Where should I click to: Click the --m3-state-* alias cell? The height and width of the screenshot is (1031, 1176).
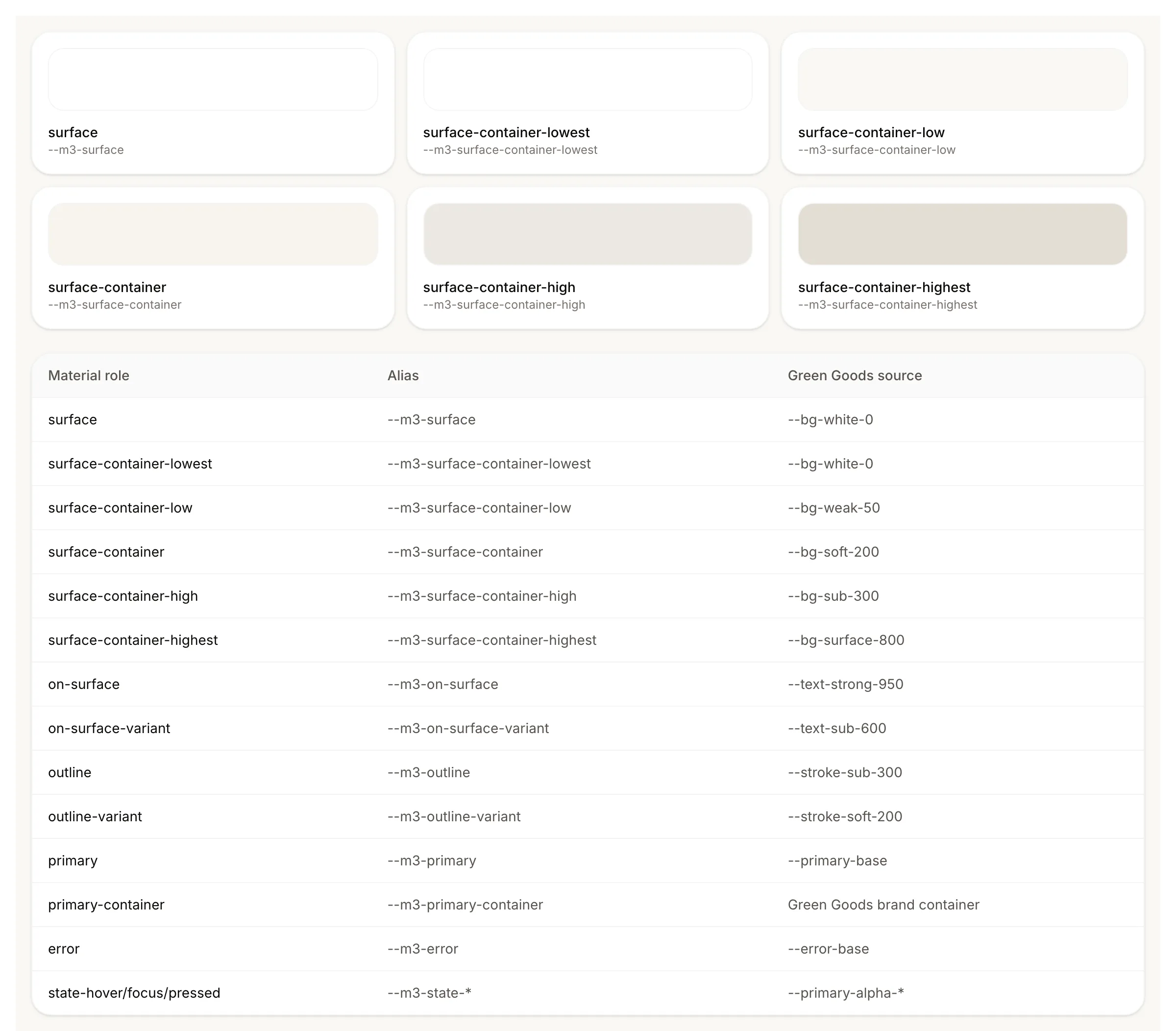click(429, 993)
